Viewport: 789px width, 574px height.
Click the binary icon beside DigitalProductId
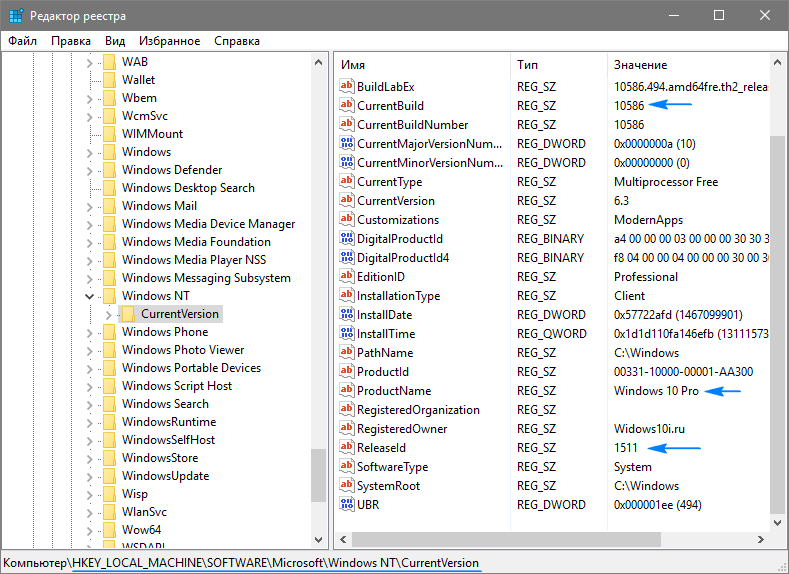click(347, 239)
